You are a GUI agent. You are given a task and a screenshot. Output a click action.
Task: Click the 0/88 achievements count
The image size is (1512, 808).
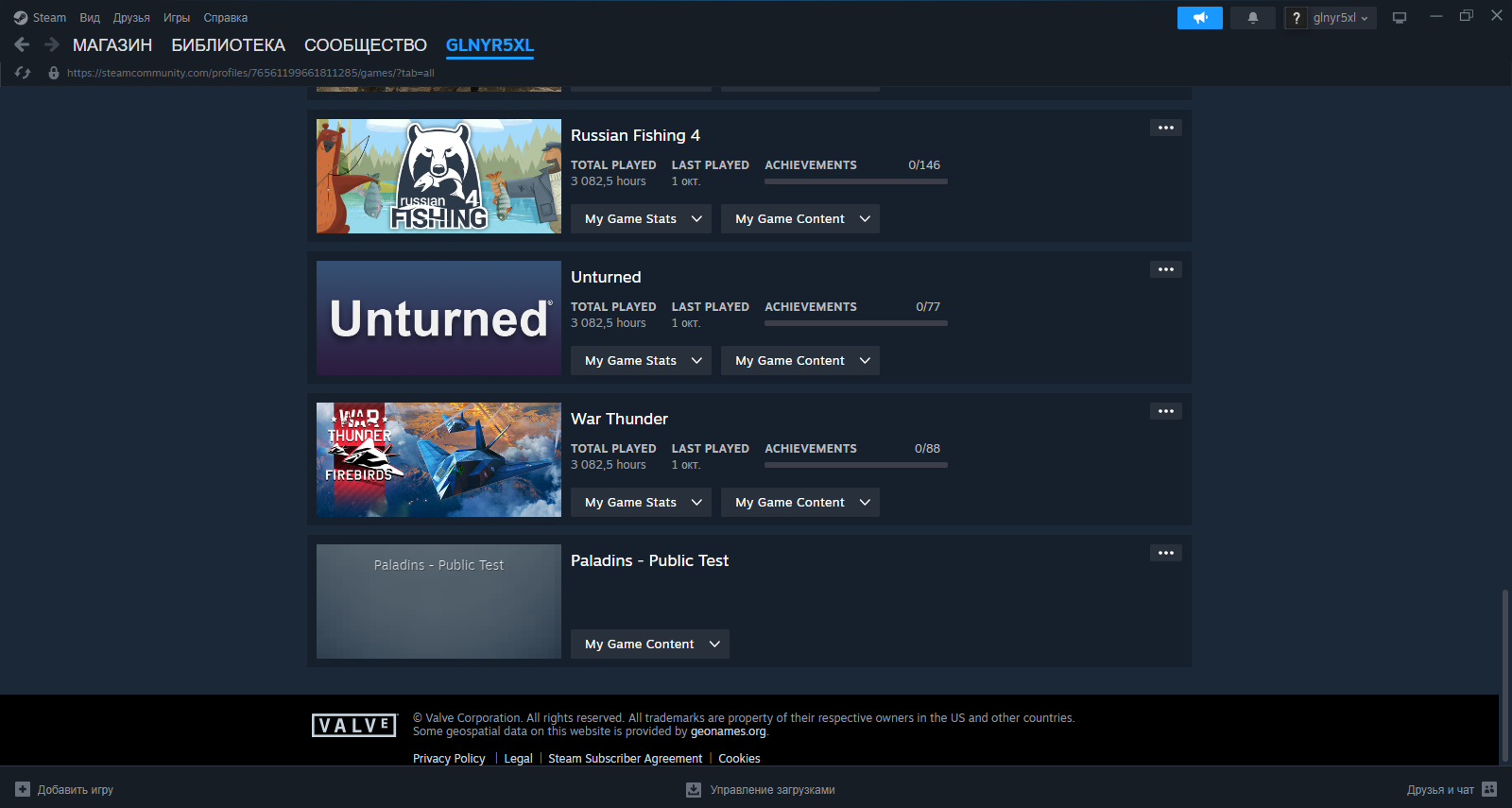927,448
